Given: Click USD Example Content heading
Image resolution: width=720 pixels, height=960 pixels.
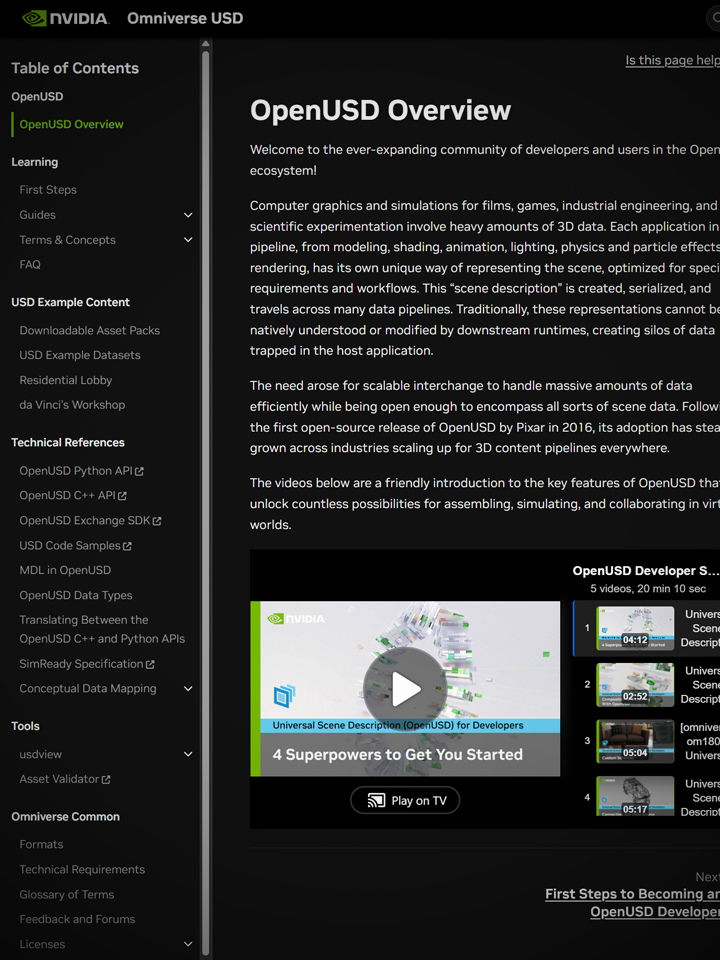Looking at the screenshot, I should [x=70, y=302].
